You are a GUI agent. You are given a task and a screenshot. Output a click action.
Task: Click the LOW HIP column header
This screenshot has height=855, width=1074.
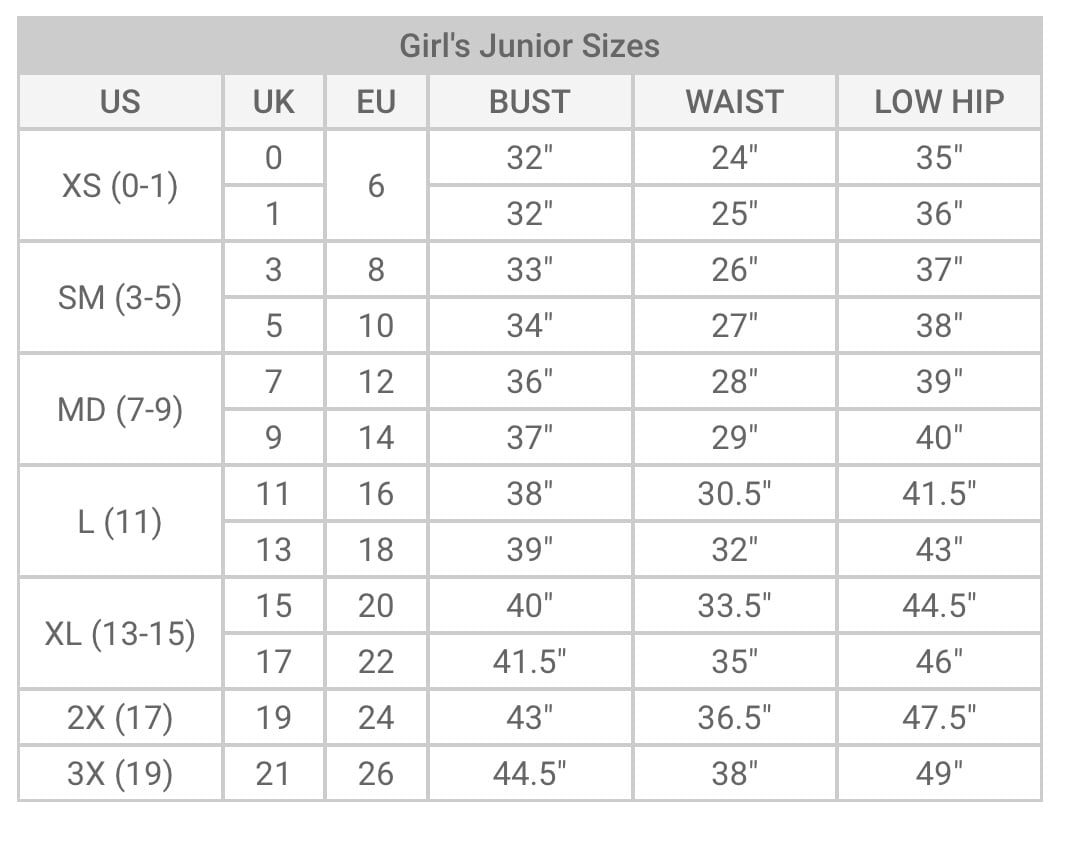coord(939,101)
